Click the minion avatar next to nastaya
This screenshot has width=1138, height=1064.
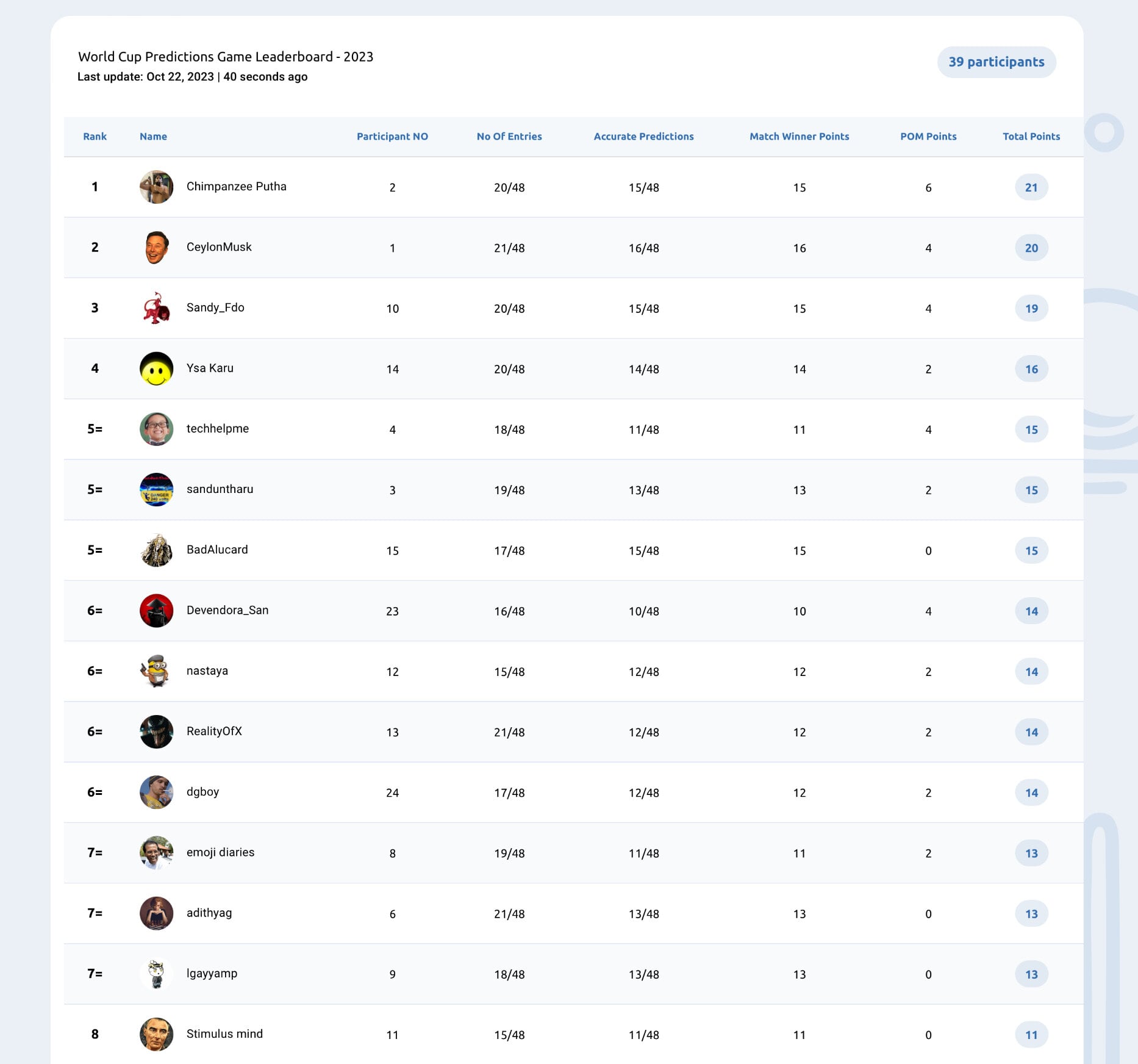pos(156,671)
